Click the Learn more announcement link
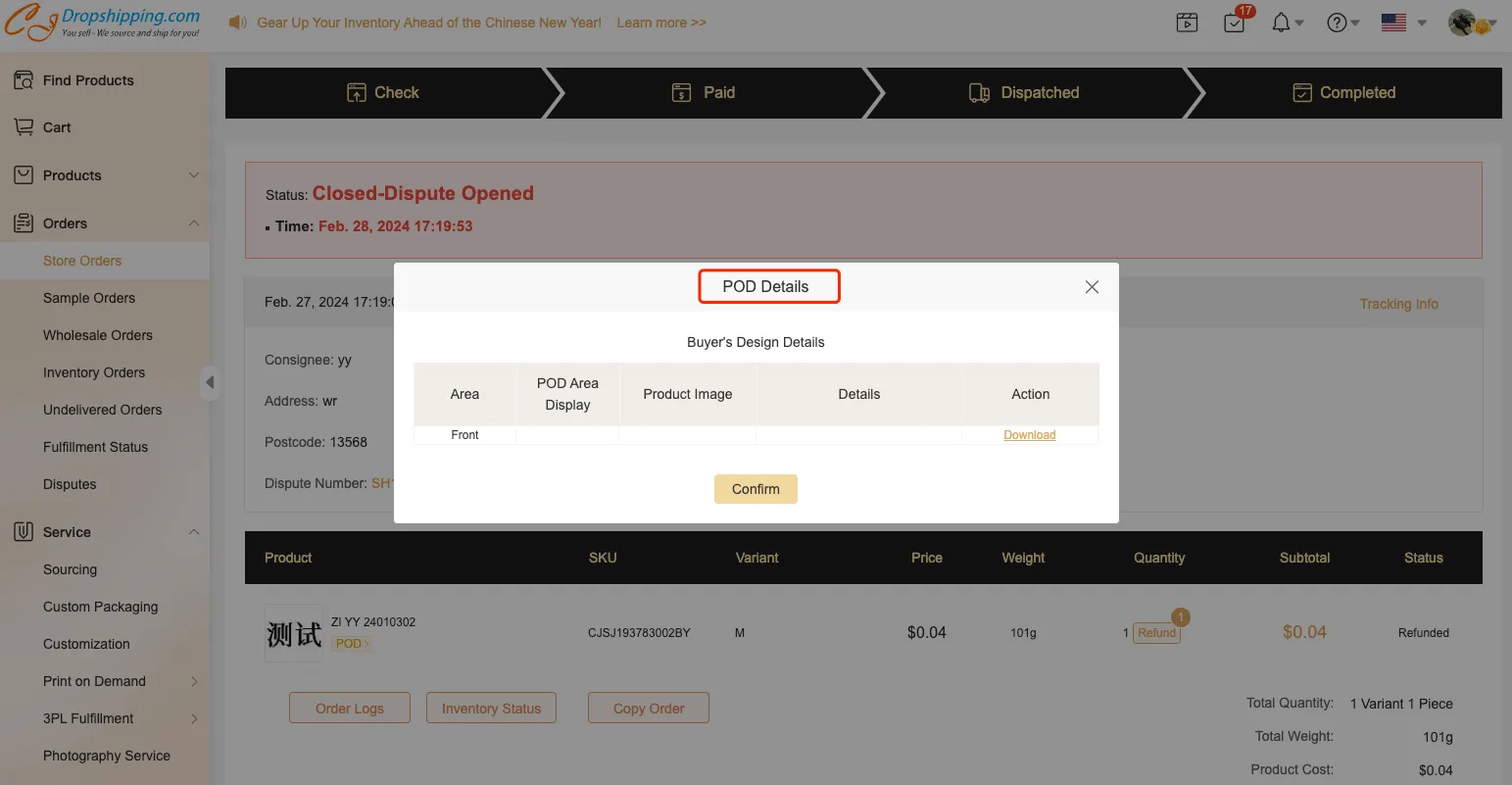 click(660, 23)
